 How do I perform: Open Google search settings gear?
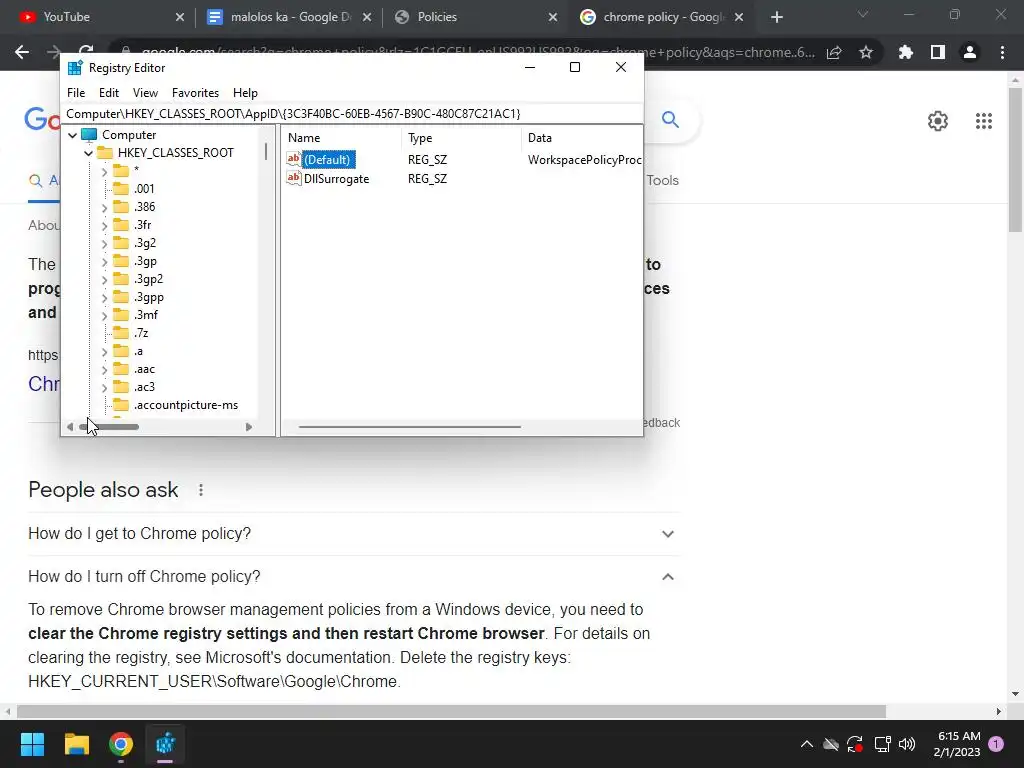coord(938,121)
